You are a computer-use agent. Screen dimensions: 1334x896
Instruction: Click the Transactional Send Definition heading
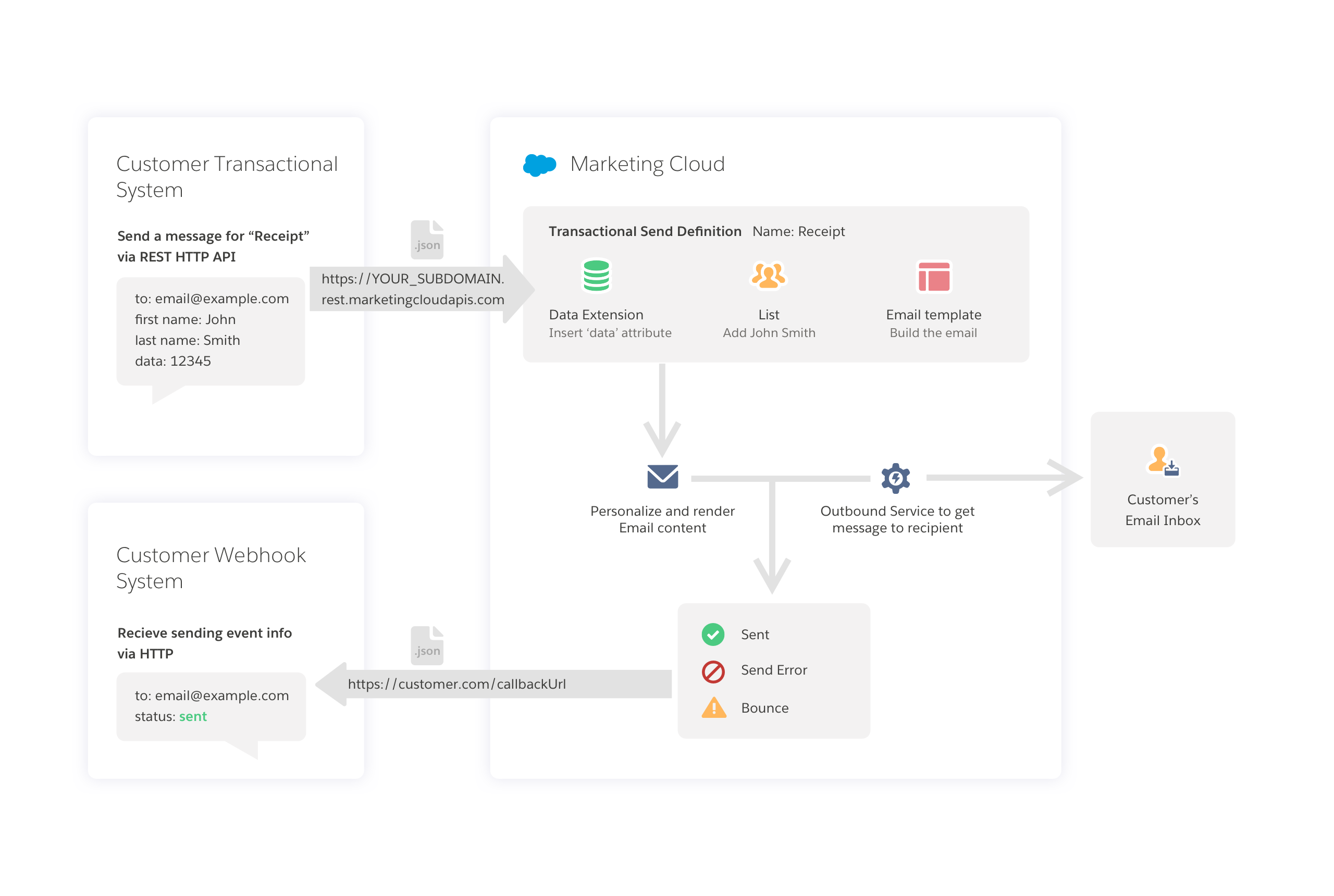(x=645, y=231)
